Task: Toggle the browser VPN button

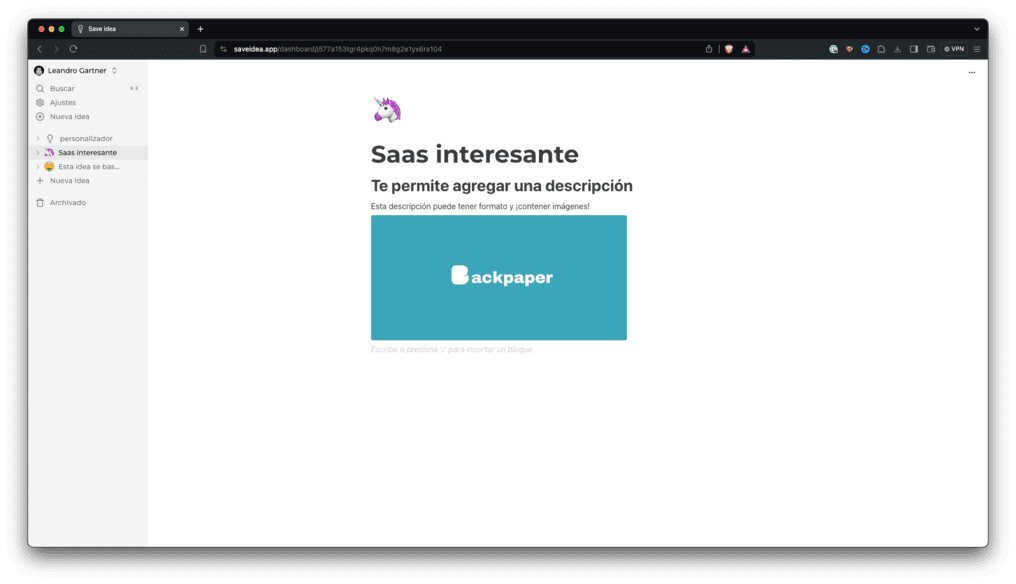Action: tap(954, 48)
